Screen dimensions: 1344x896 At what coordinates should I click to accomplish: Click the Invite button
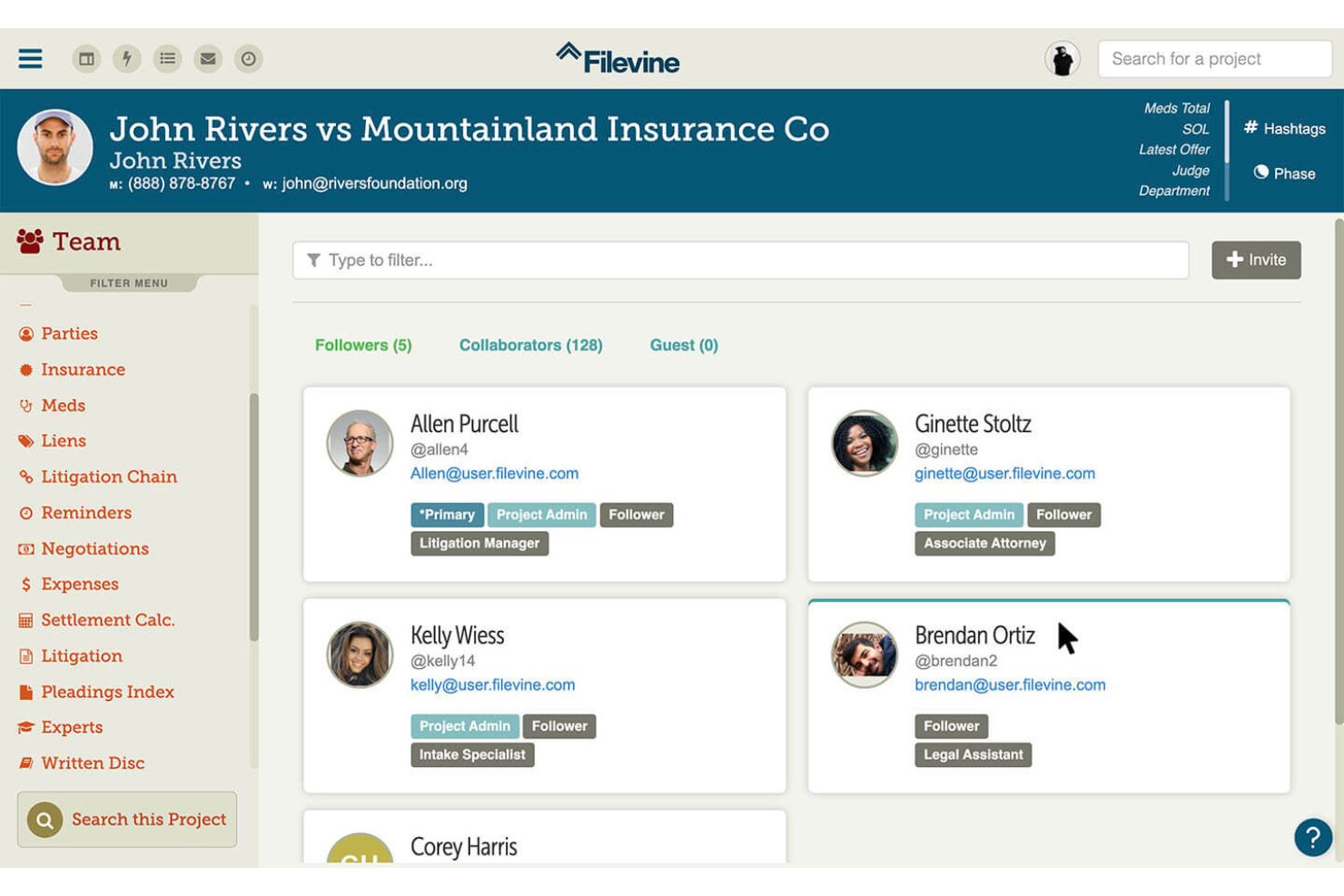tap(1256, 260)
